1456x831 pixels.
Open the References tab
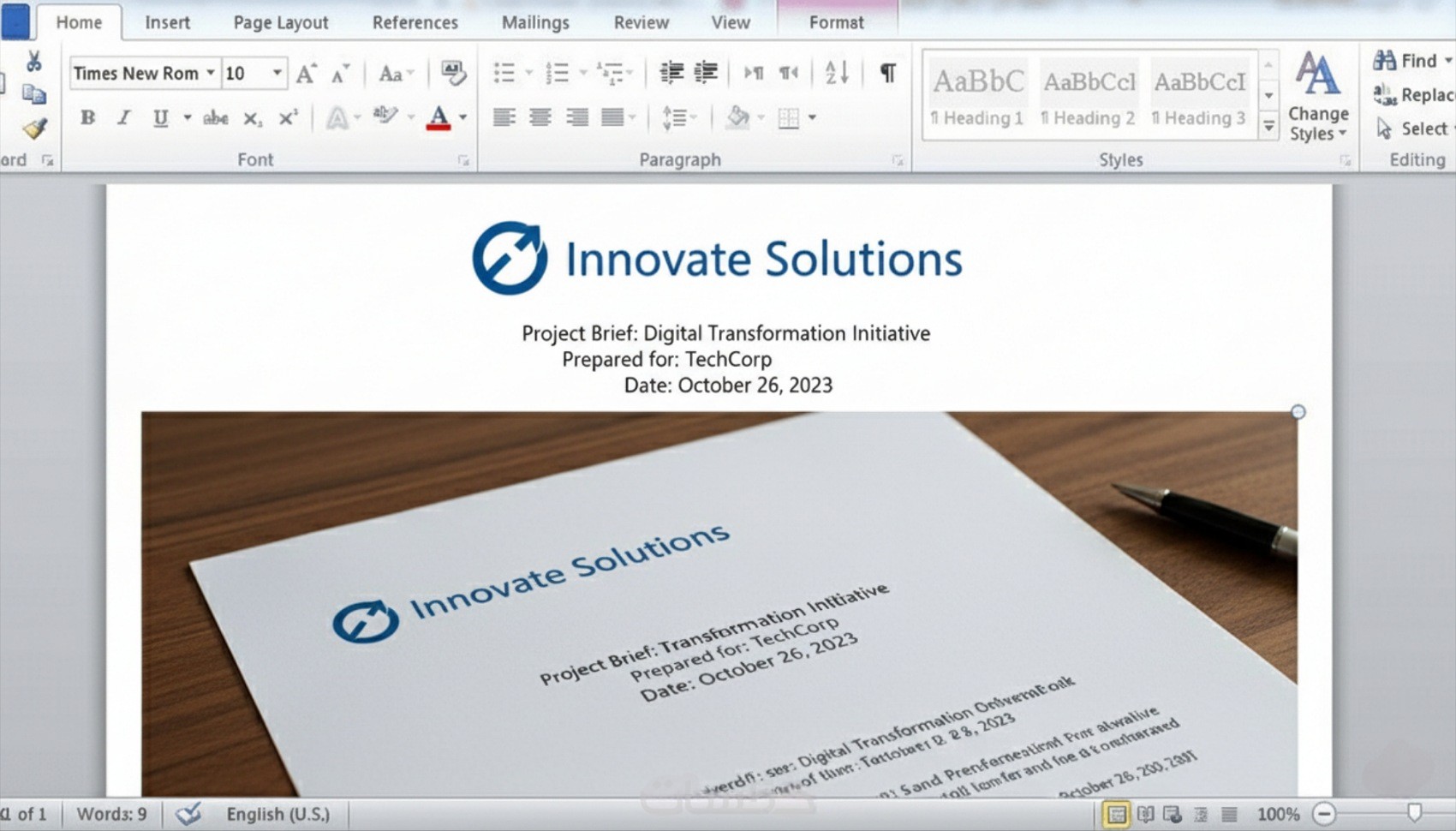pyautogui.click(x=415, y=22)
